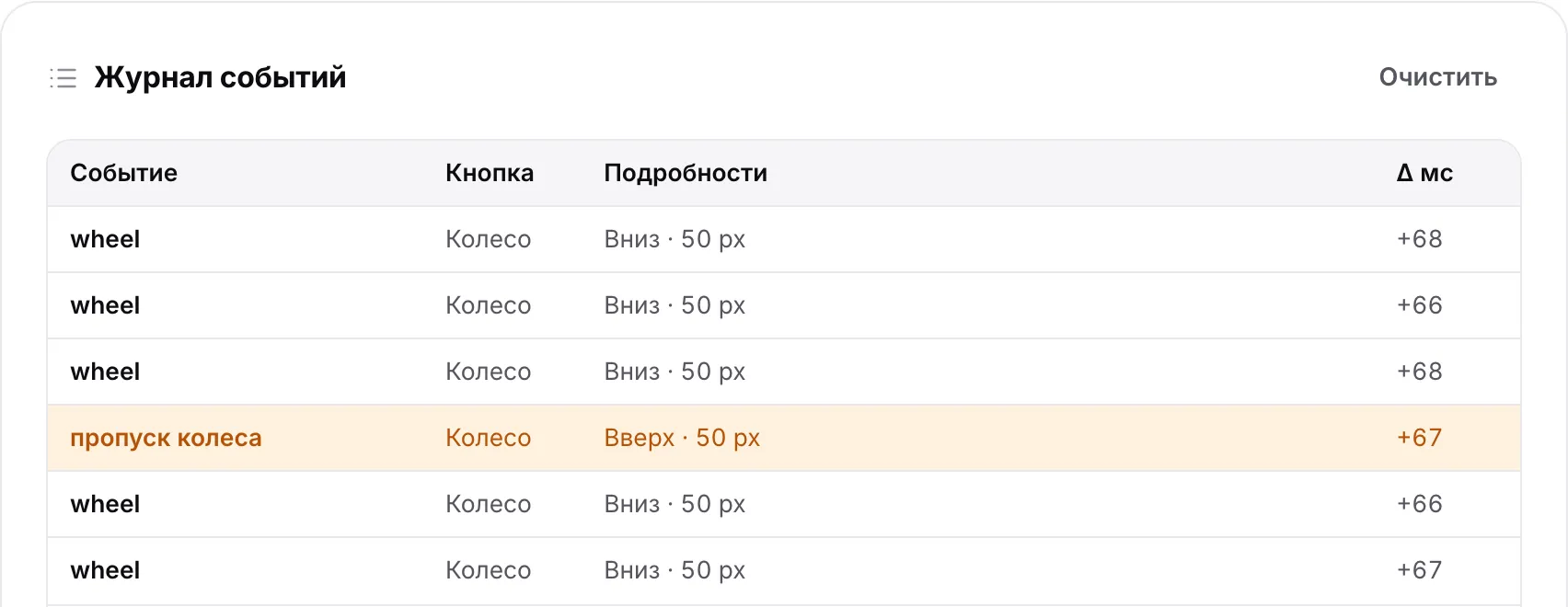The width and height of the screenshot is (1568, 607).
Task: Click the +68 value in the topmost row
Action: [1419, 239]
